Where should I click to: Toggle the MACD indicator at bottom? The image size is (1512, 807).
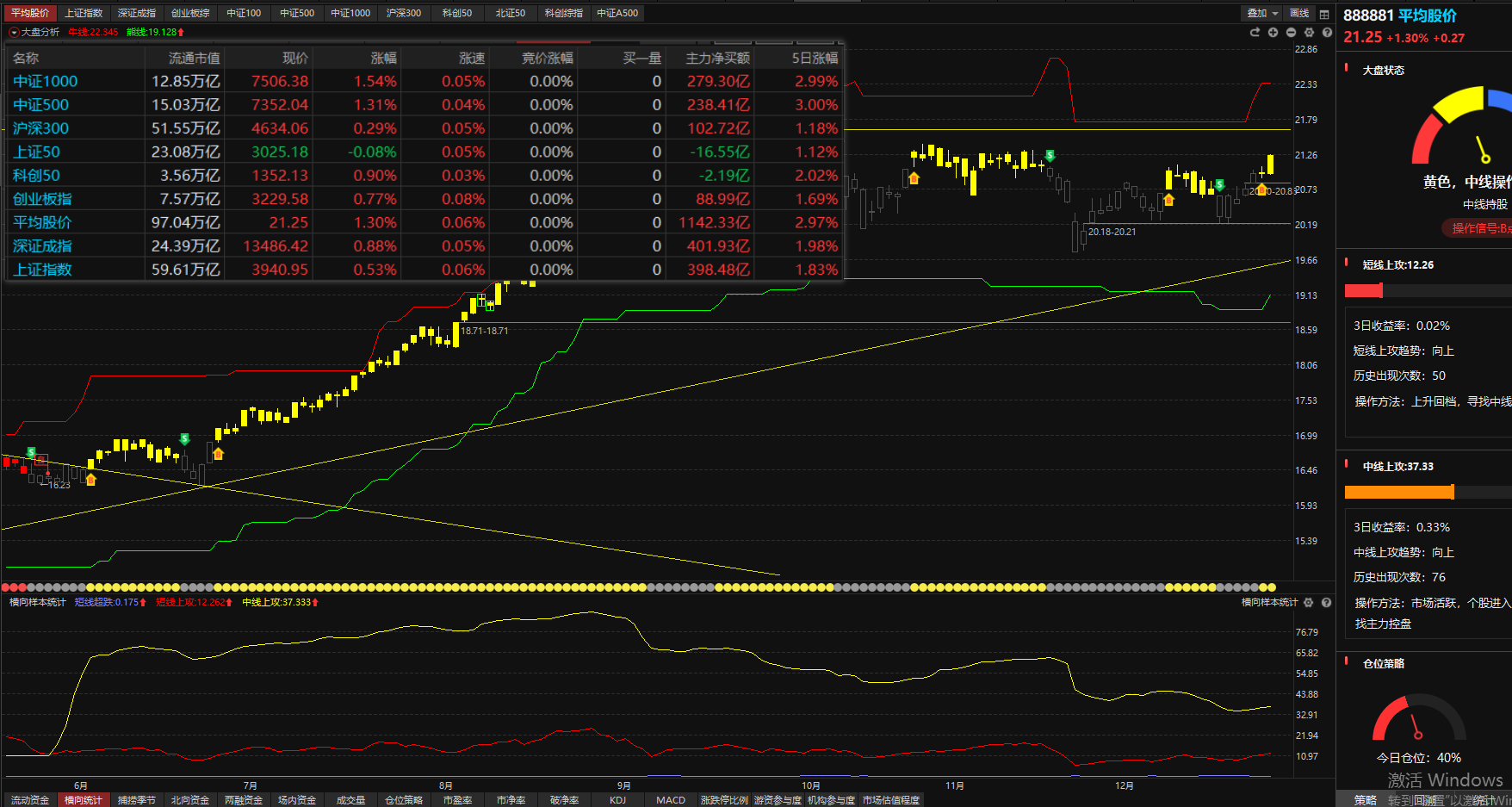[671, 800]
